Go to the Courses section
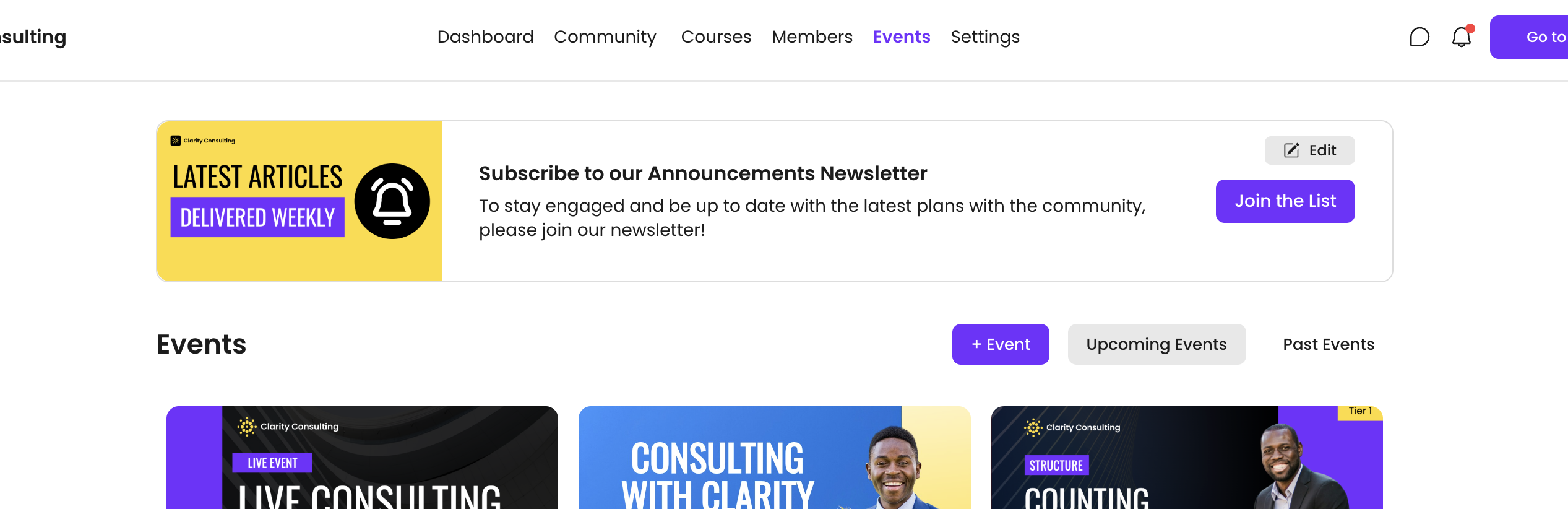Viewport: 1568px width, 509px height. tap(716, 37)
